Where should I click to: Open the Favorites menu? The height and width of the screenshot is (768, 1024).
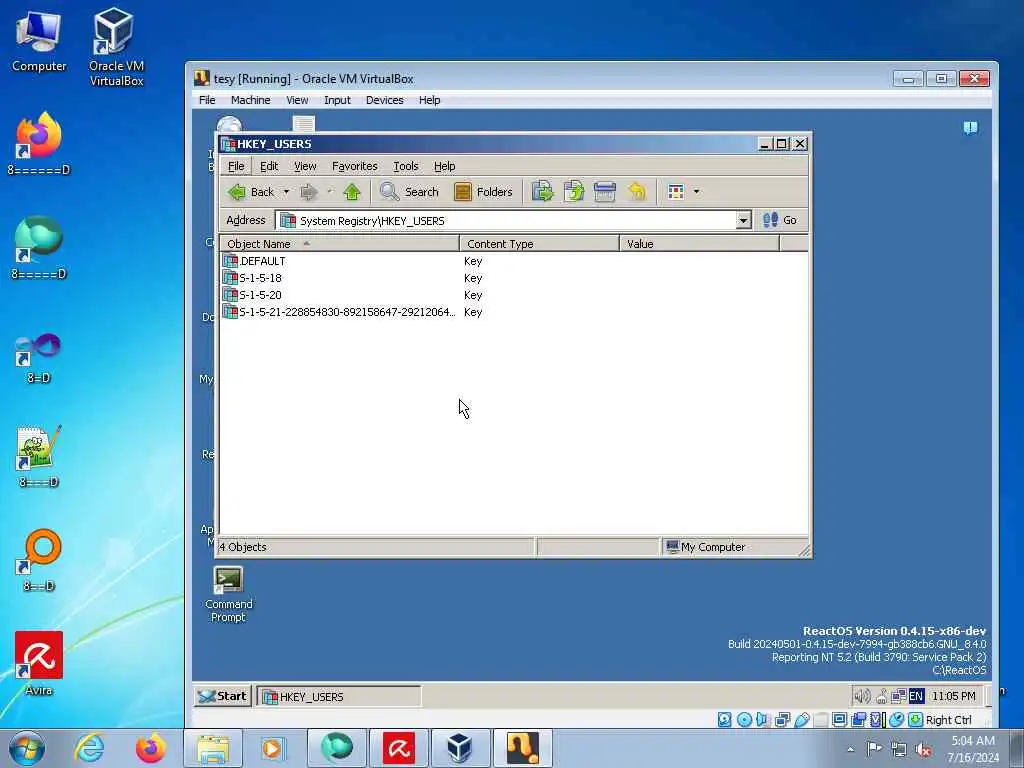pos(355,167)
